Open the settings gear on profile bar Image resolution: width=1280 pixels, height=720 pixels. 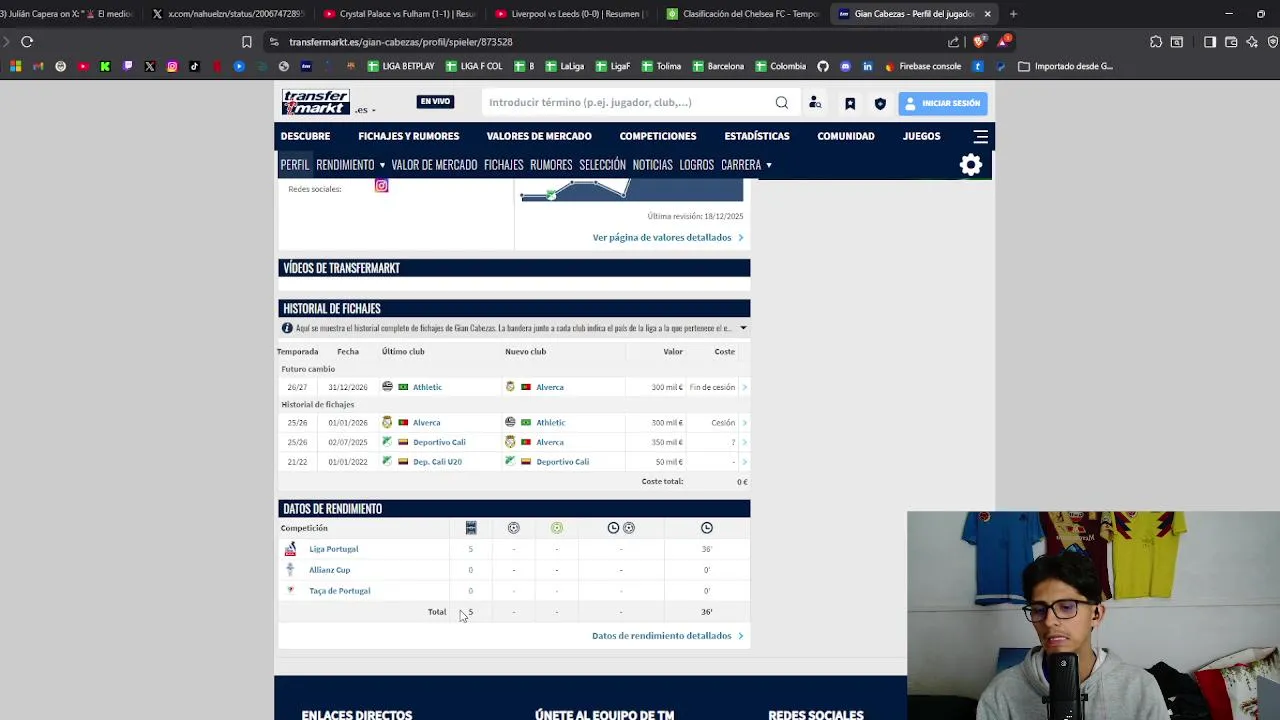pos(971,165)
